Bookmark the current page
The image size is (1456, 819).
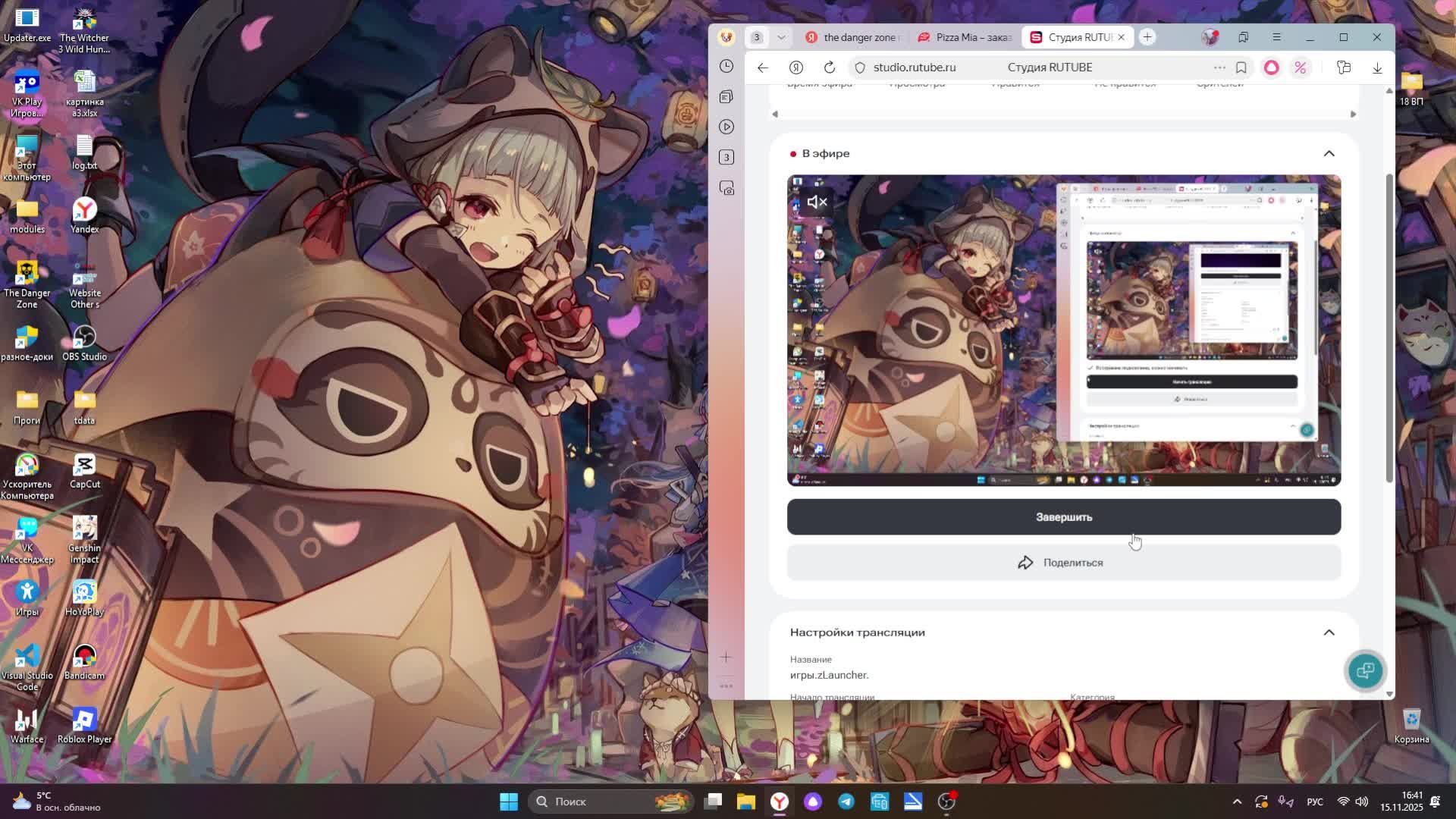pyautogui.click(x=1241, y=67)
